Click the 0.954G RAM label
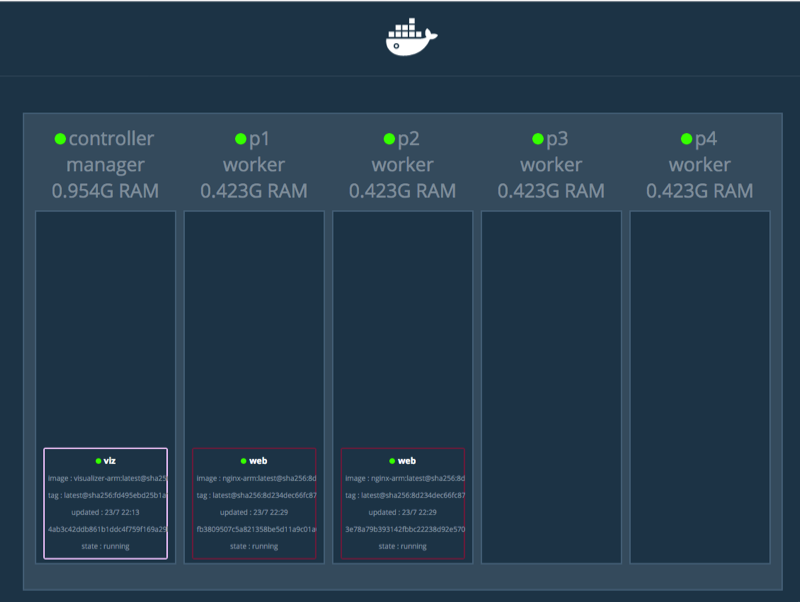The height and width of the screenshot is (602, 800). [x=105, y=190]
